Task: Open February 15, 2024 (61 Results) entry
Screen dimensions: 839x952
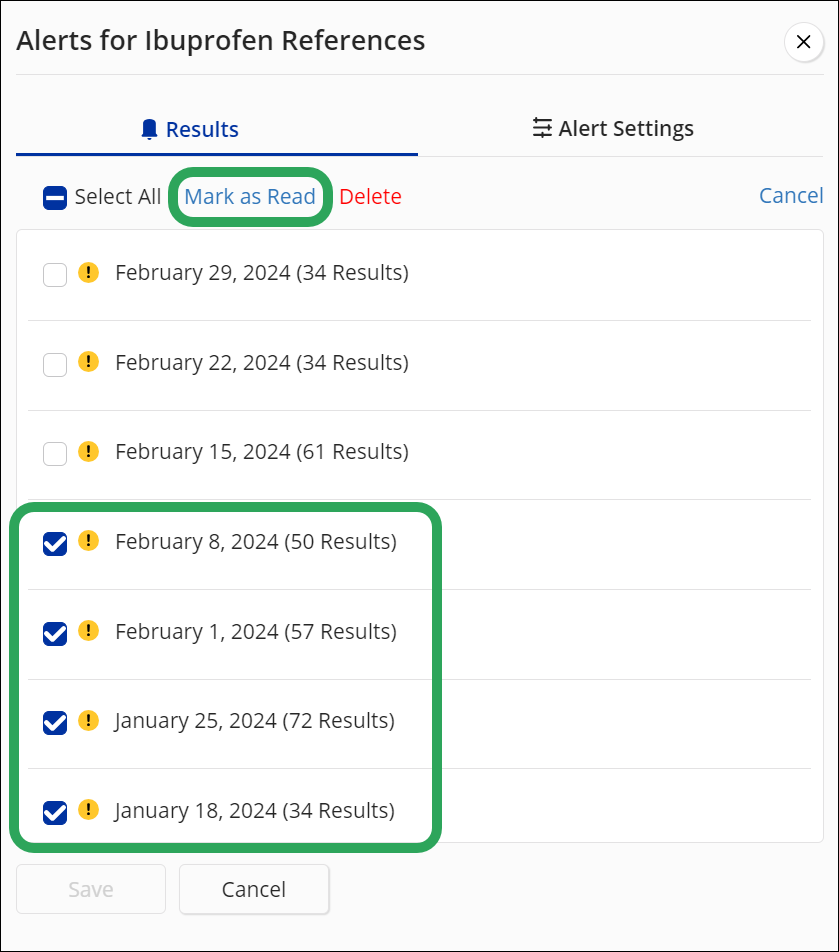Action: point(262,452)
